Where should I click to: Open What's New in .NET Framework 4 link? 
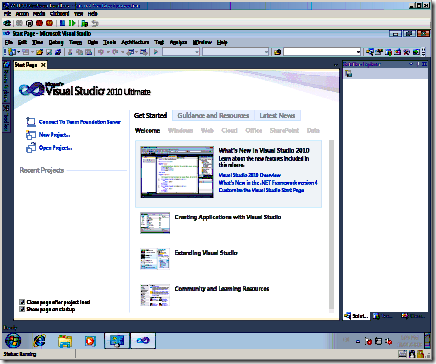(x=268, y=183)
